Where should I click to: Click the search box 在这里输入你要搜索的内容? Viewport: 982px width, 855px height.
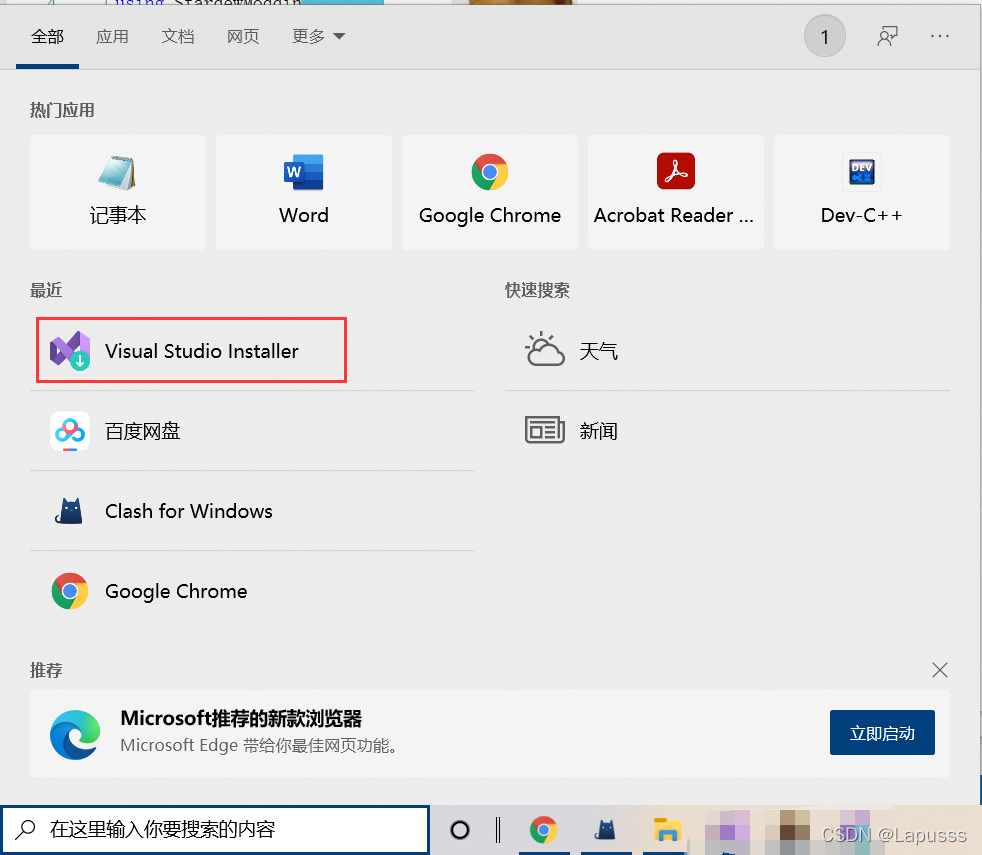[215, 829]
